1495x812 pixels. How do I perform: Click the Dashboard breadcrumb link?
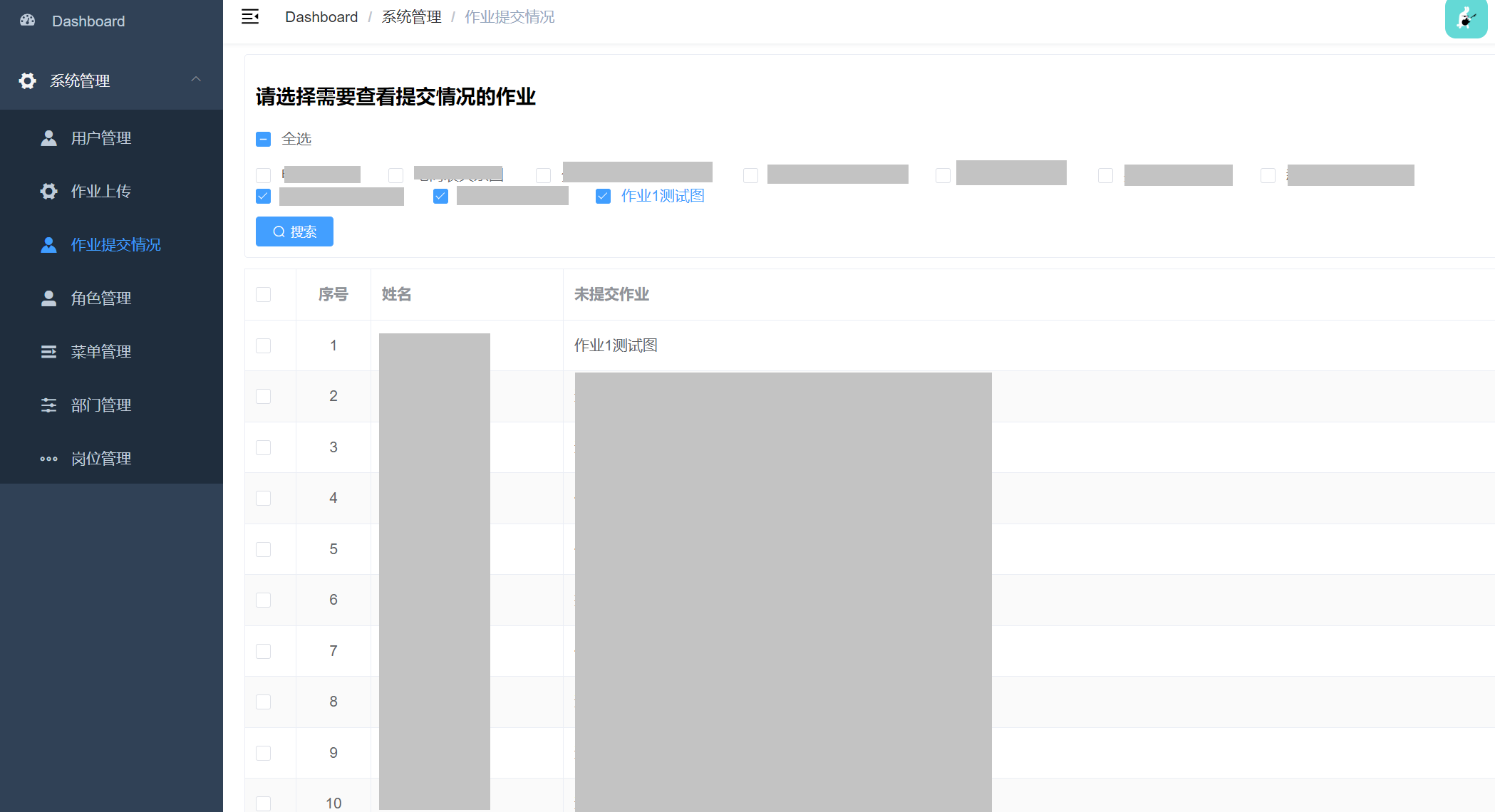[321, 17]
